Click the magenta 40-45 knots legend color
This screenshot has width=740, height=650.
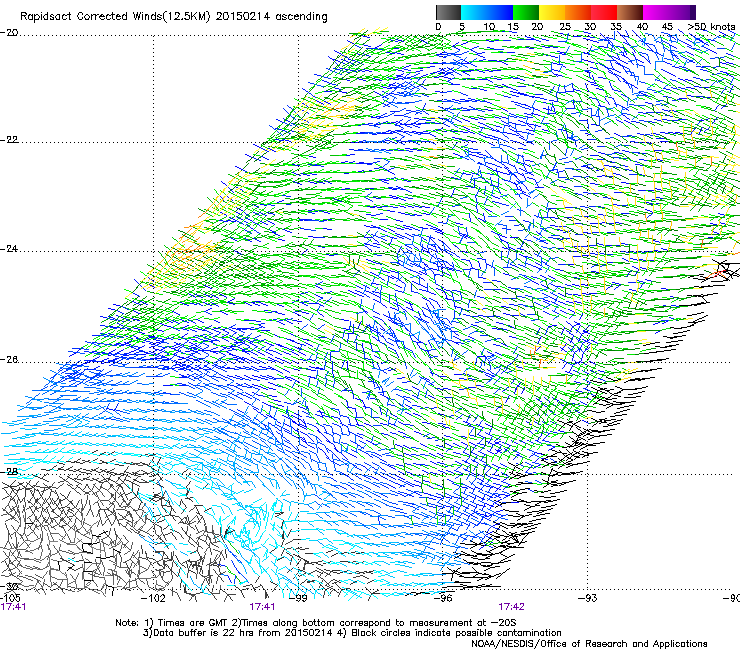(x=656, y=12)
